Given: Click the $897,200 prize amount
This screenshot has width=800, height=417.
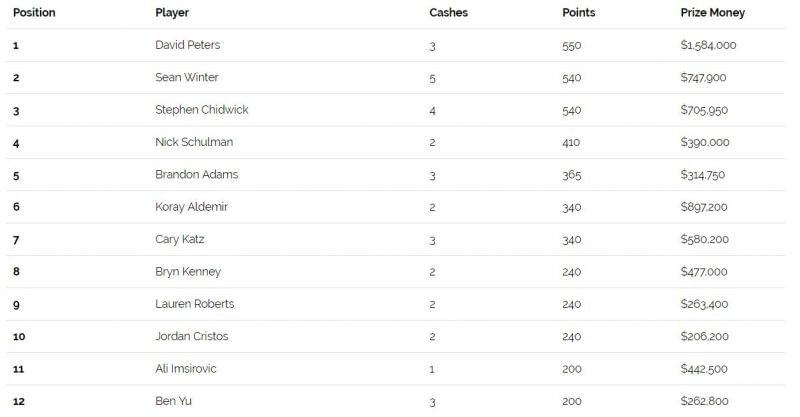Looking at the screenshot, I should (x=705, y=207).
